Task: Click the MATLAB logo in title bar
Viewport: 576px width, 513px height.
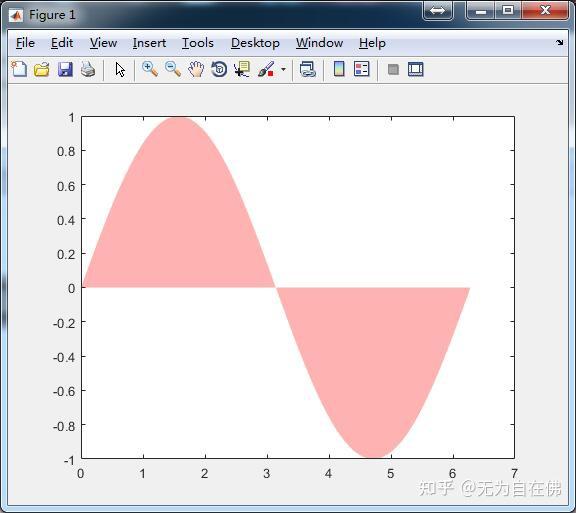Action: tap(16, 15)
